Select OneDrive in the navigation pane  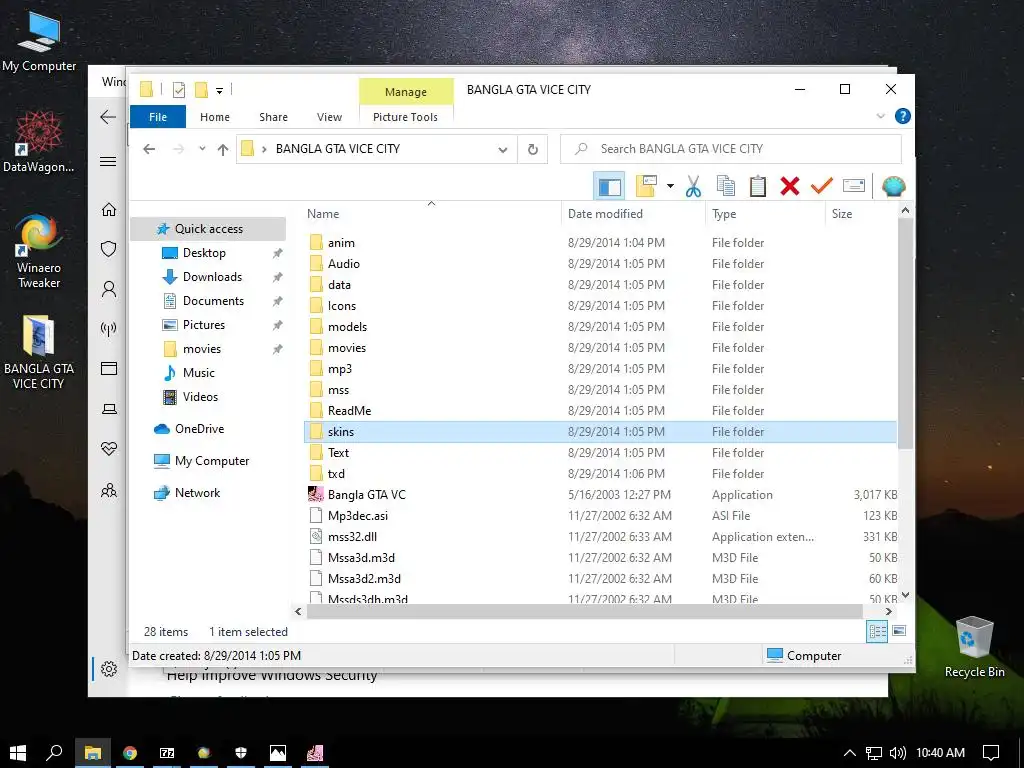click(199, 429)
